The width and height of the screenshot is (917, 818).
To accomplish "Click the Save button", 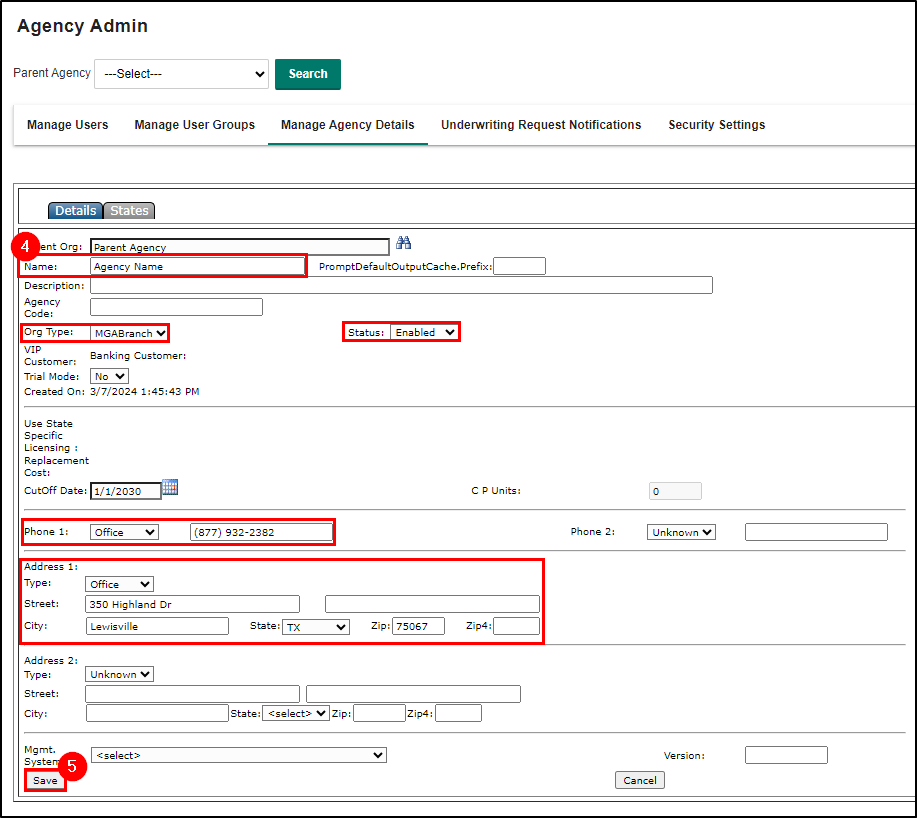I will (x=45, y=781).
